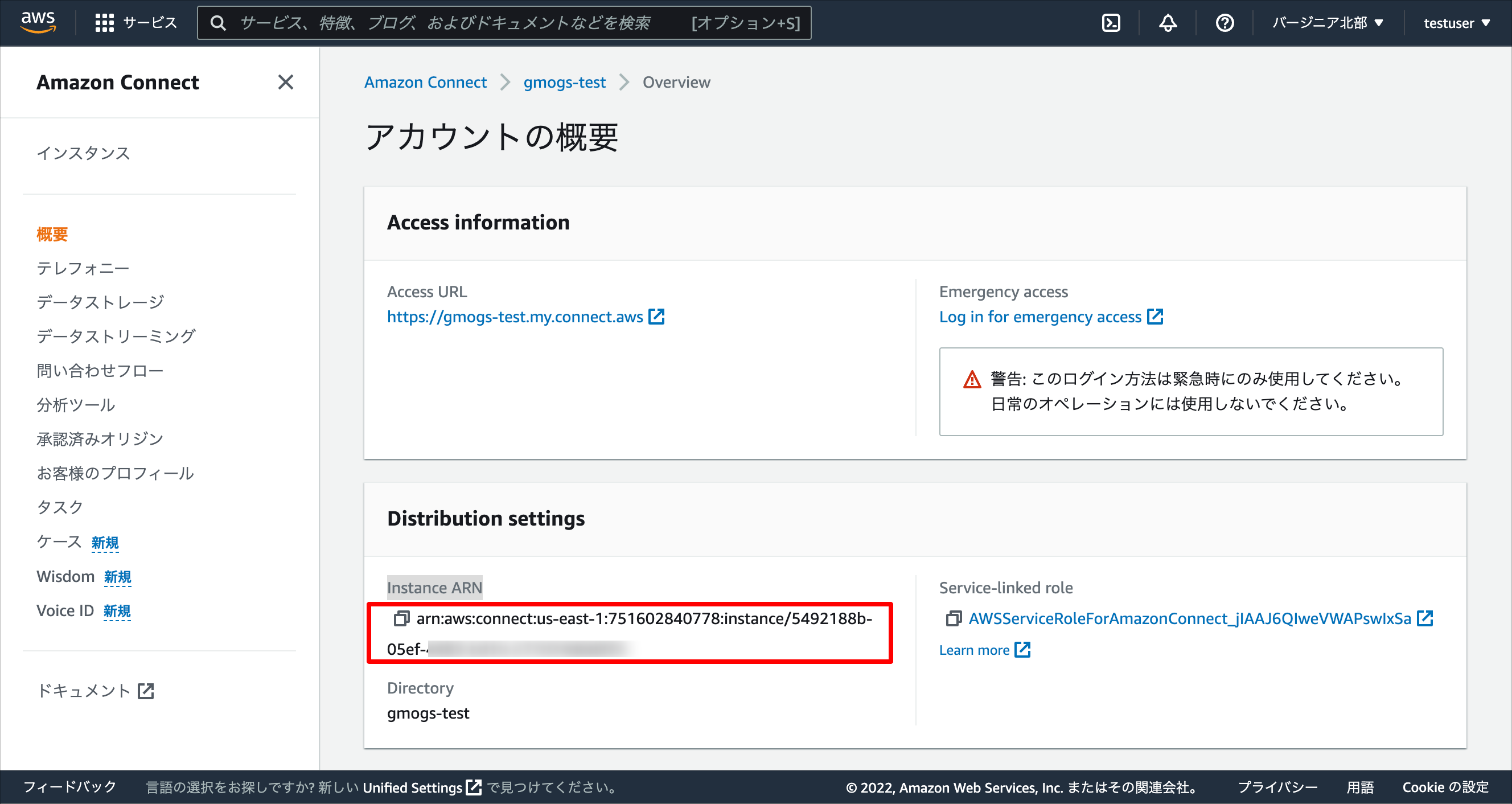The height and width of the screenshot is (804, 1512).
Task: Click the 新規 badge beside Voice ID
Action: pos(117,612)
